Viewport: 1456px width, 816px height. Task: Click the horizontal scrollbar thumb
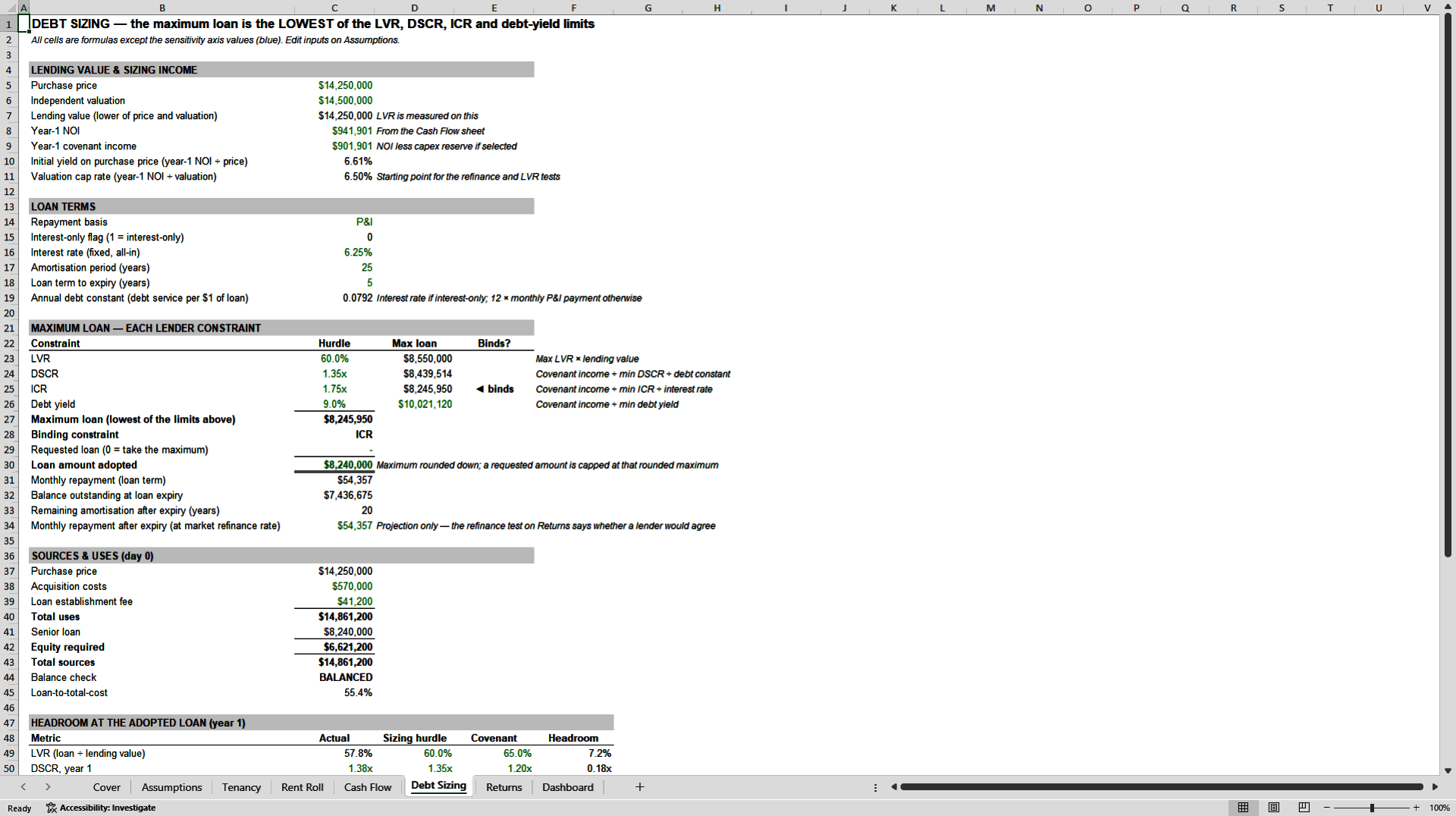[1162, 787]
